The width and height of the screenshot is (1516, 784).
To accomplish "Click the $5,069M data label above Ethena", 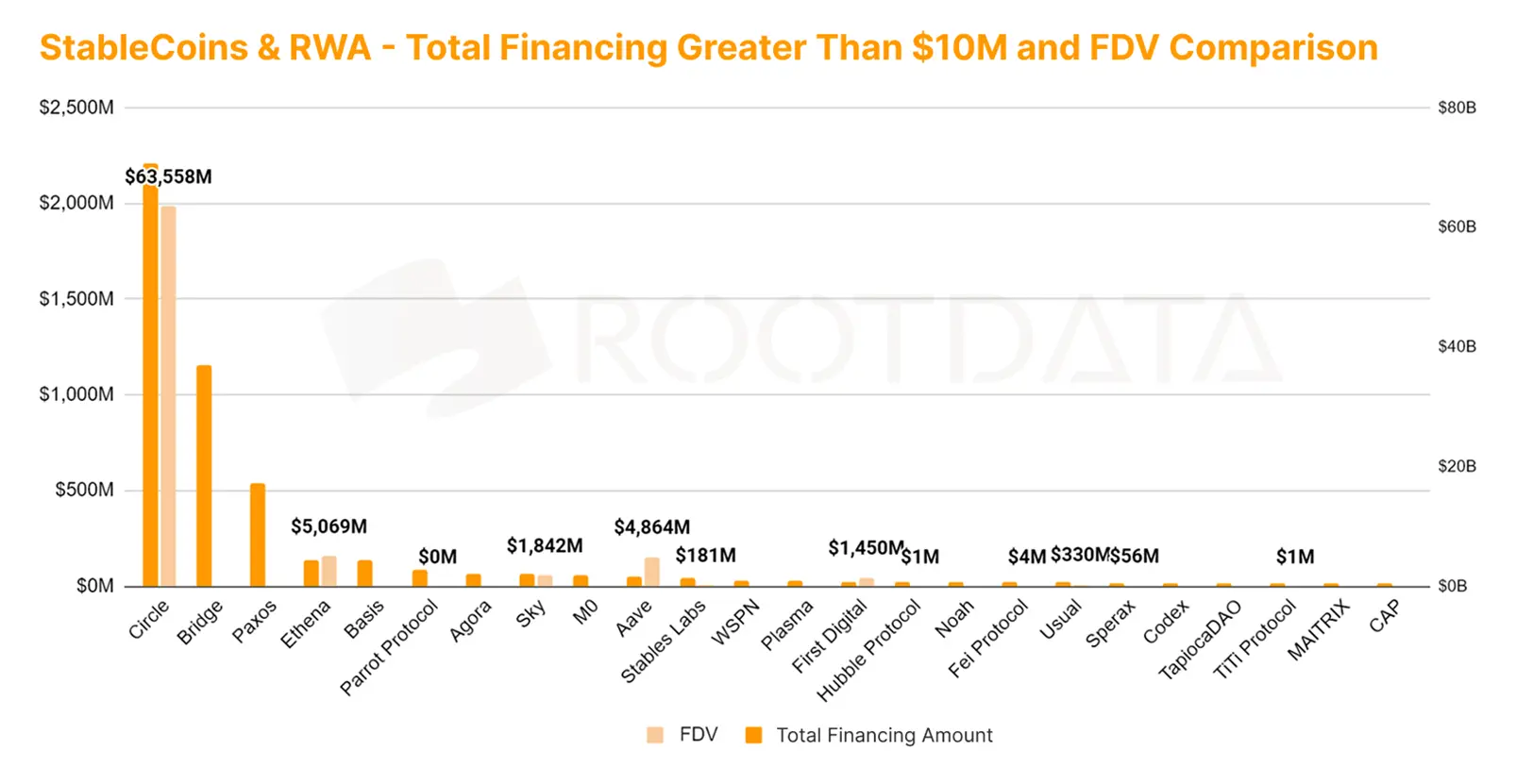I will (x=328, y=526).
